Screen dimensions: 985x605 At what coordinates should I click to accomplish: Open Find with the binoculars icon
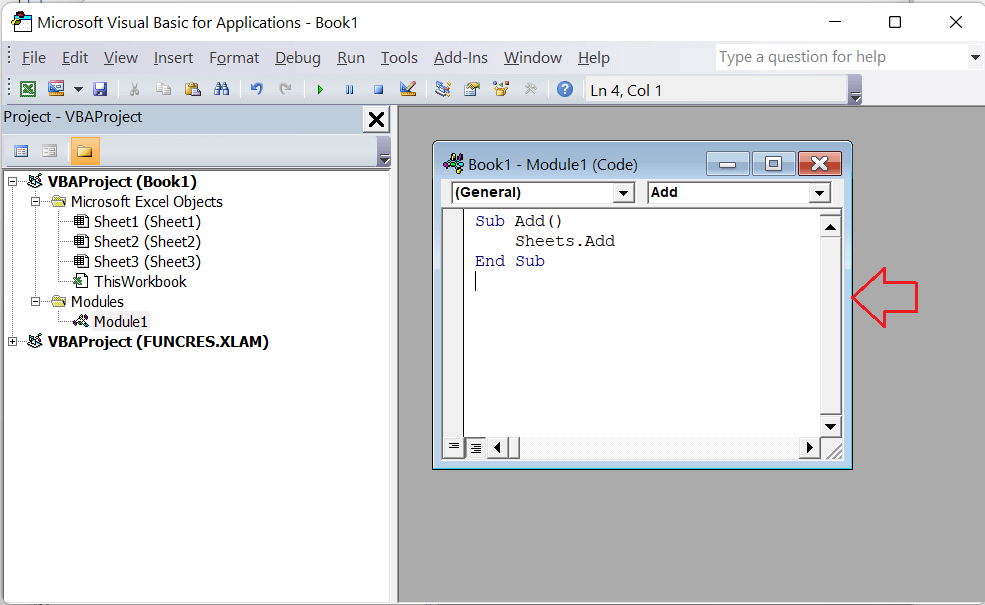coord(221,89)
